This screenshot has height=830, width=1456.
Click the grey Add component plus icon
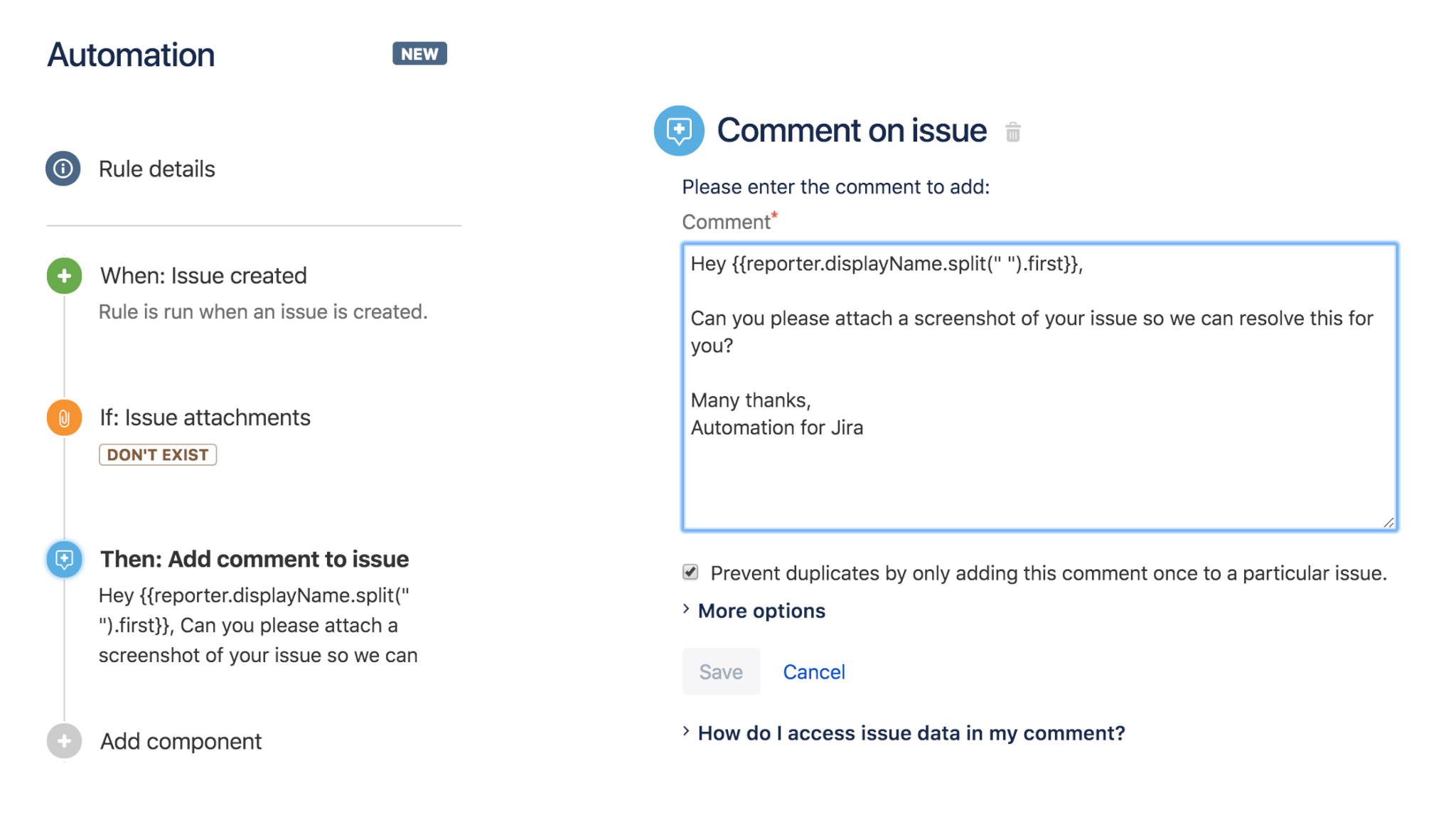tap(64, 741)
